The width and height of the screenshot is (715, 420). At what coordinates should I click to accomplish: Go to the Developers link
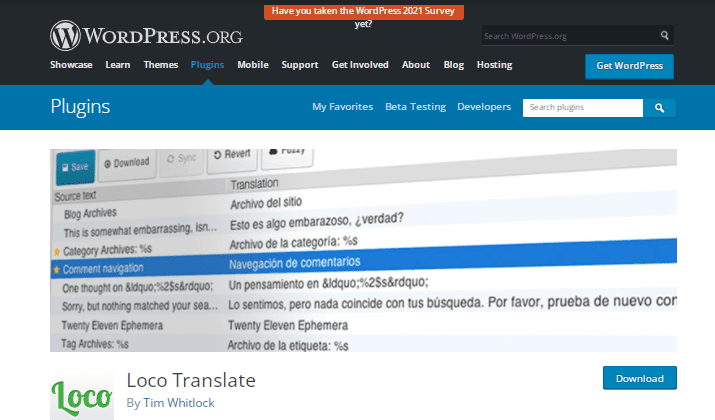point(484,107)
